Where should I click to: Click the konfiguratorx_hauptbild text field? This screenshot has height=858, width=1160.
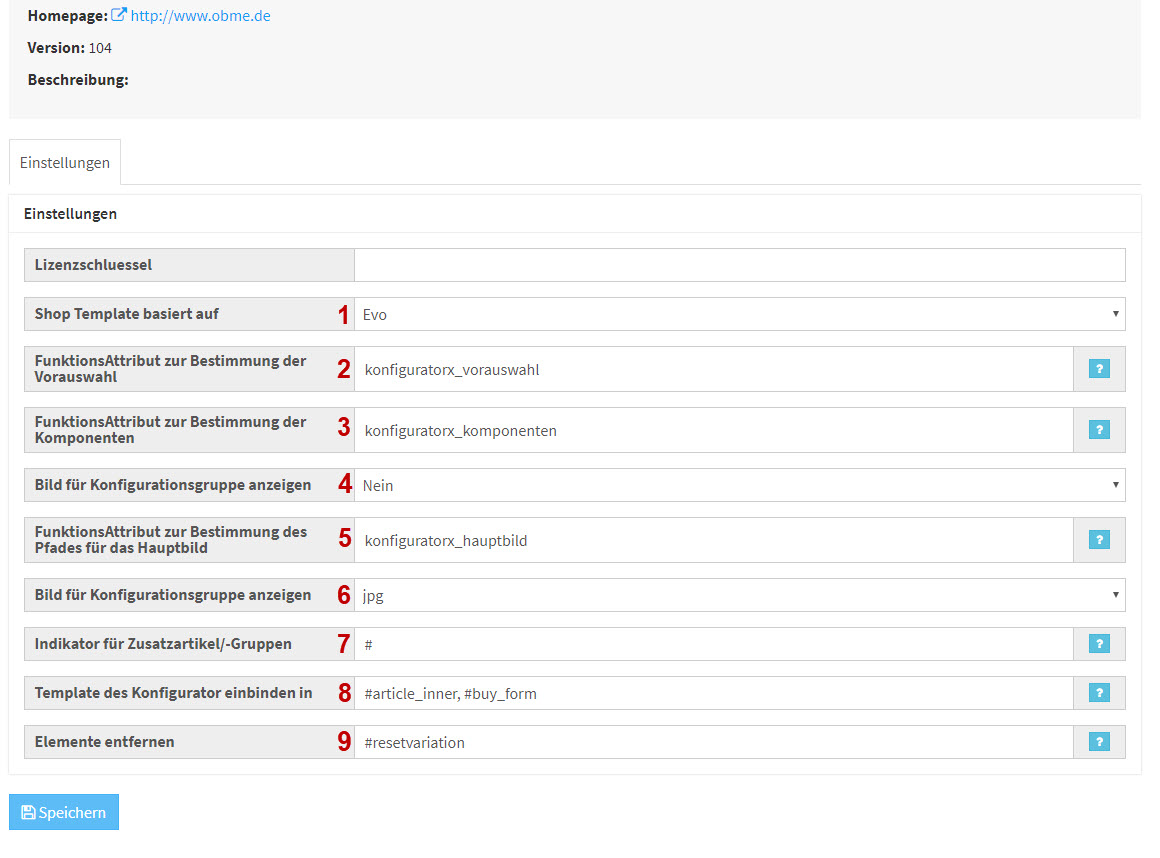point(713,540)
